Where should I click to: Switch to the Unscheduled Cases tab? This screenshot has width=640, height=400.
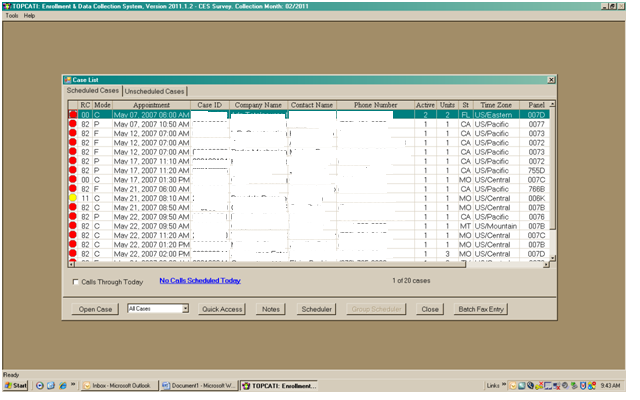154,91
